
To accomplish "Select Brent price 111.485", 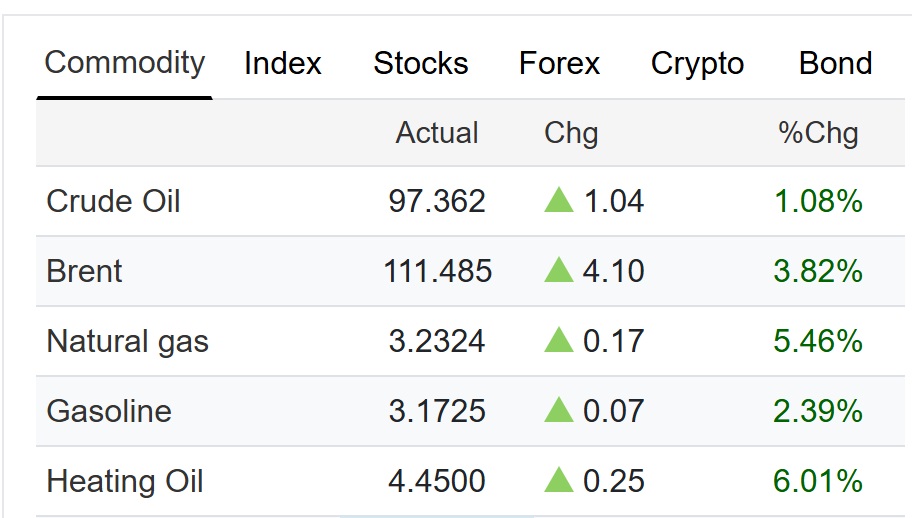I will pos(437,271).
